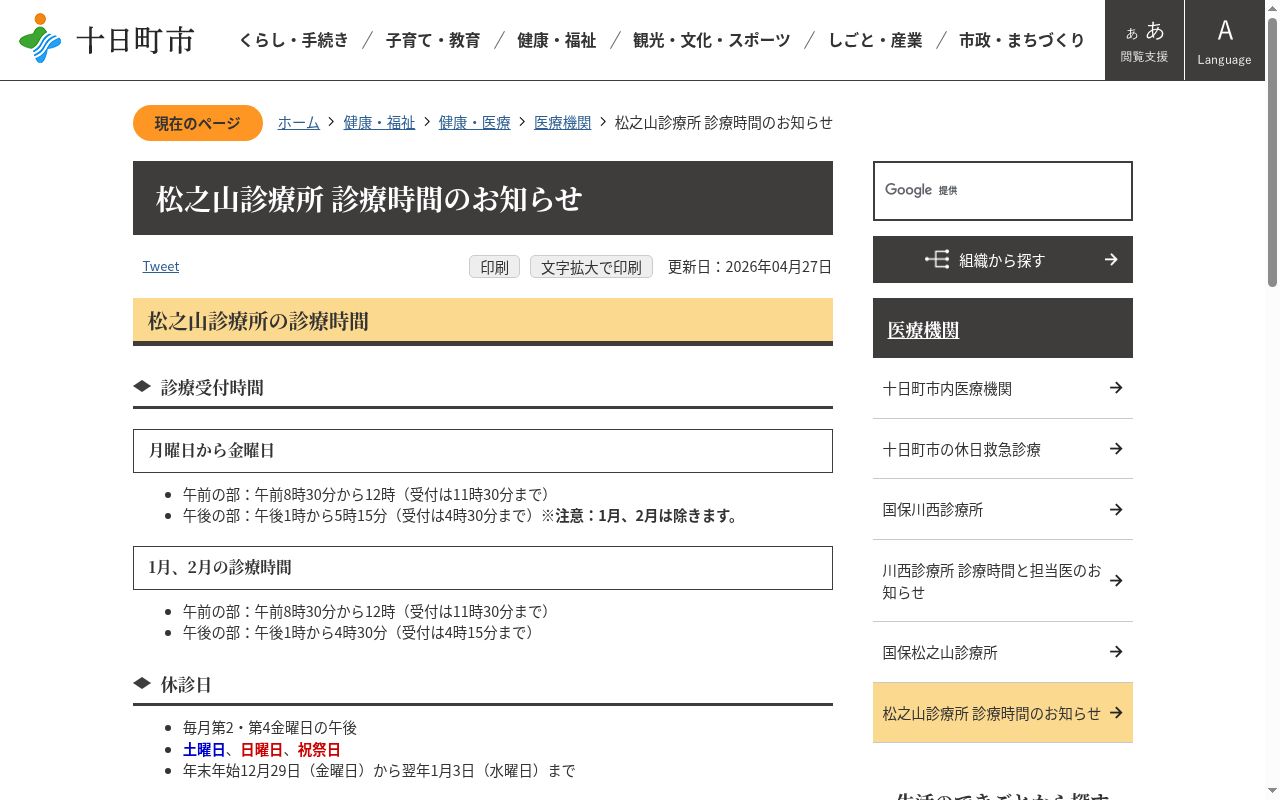The height and width of the screenshot is (800, 1280).
Task: Open the 観光・文化・スポーツ menu
Action: (x=712, y=40)
